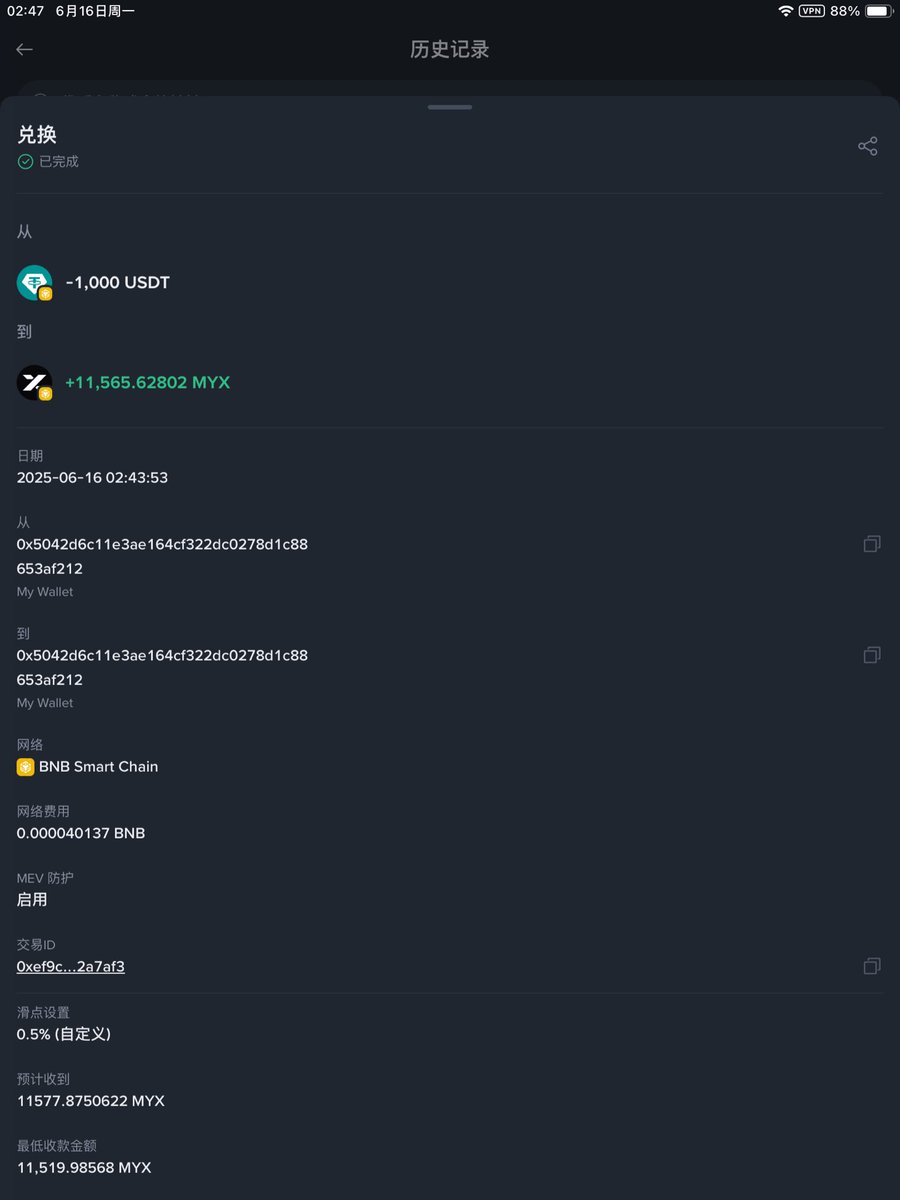The height and width of the screenshot is (1200, 900).
Task: Tap the -1,000 USDT amount
Action: (x=118, y=283)
